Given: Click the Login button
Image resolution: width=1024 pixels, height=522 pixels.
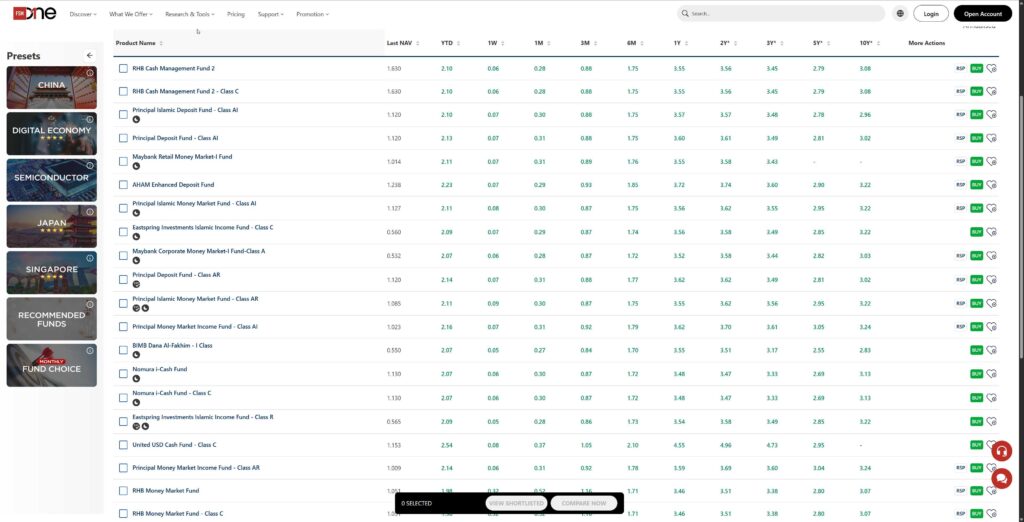Looking at the screenshot, I should pyautogui.click(x=931, y=14).
